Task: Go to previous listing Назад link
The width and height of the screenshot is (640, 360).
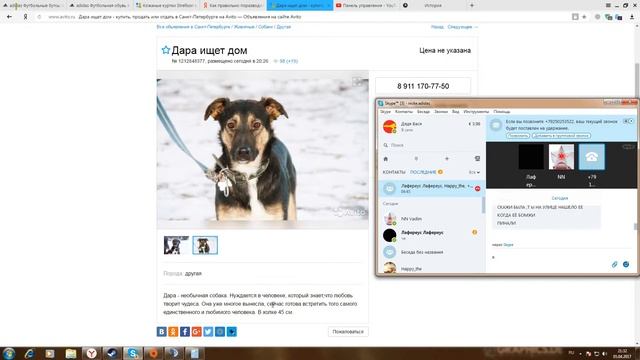Action: tap(437, 27)
